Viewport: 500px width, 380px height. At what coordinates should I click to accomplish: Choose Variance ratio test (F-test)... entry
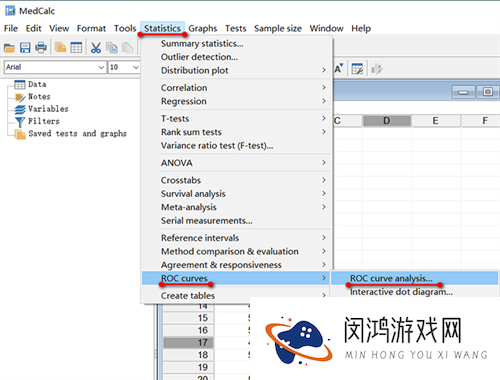click(237, 146)
